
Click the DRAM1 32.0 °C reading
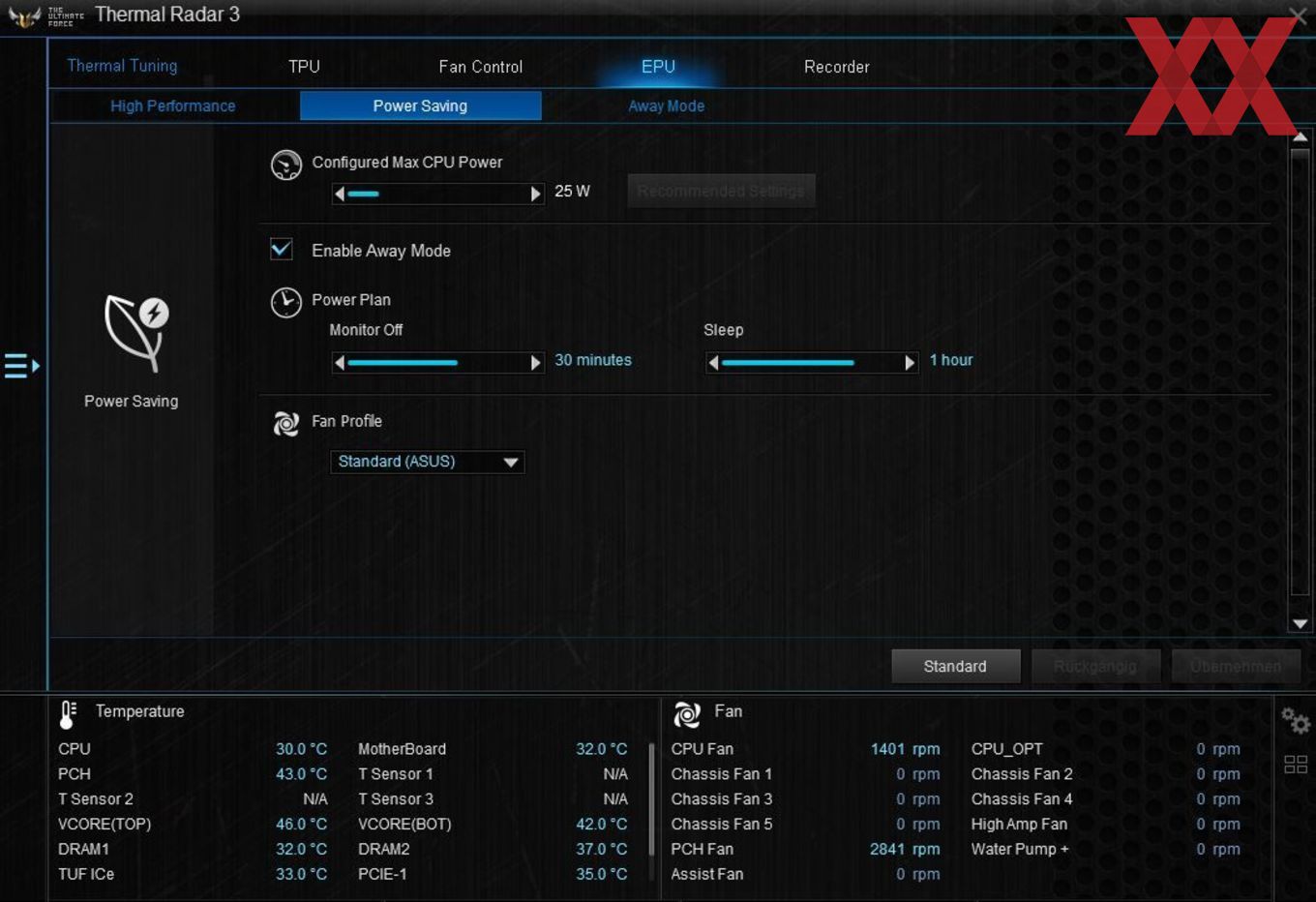pyautogui.click(x=301, y=850)
